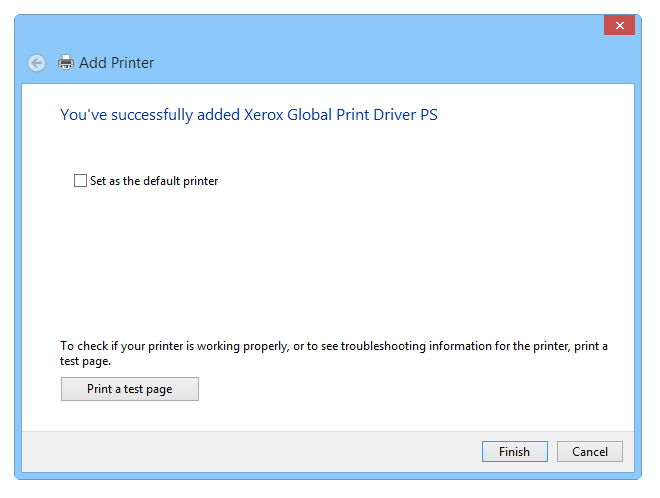The width and height of the screenshot is (660, 498).
Task: Click the 'You've successfully added' heading
Action: coord(150,115)
